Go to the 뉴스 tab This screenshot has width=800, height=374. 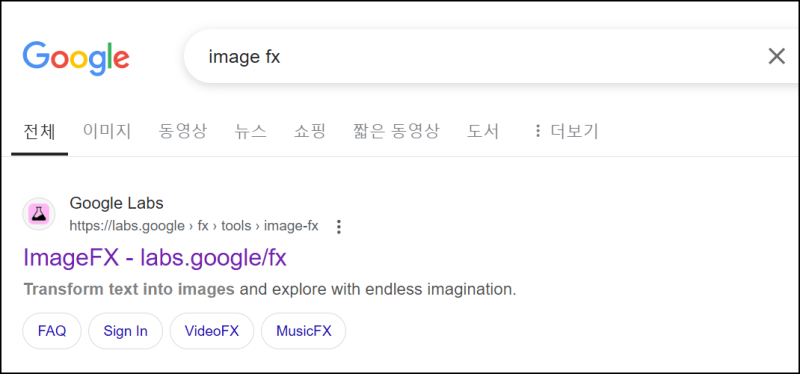(x=251, y=132)
